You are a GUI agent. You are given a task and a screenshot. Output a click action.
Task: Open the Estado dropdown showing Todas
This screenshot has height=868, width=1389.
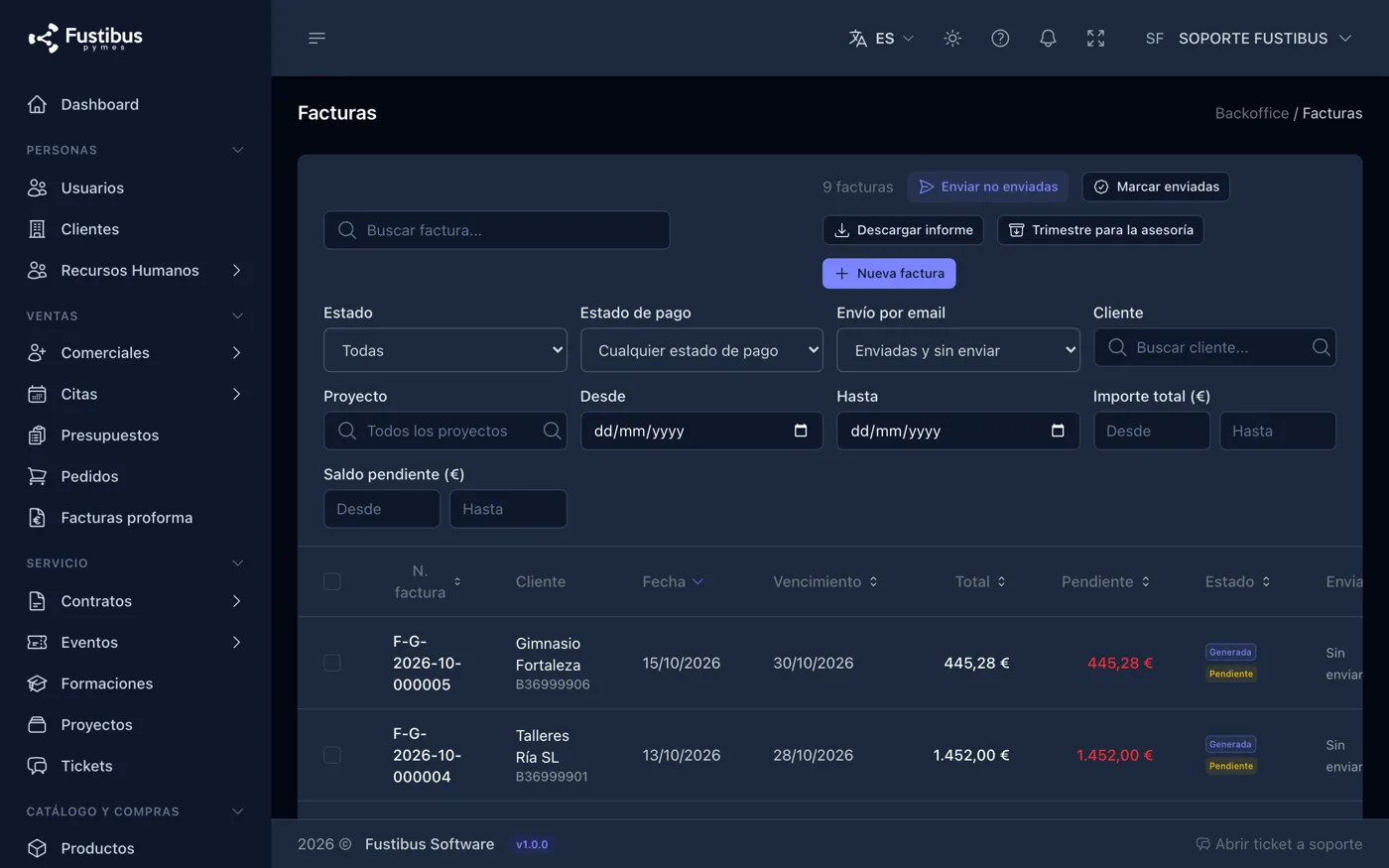click(x=445, y=350)
